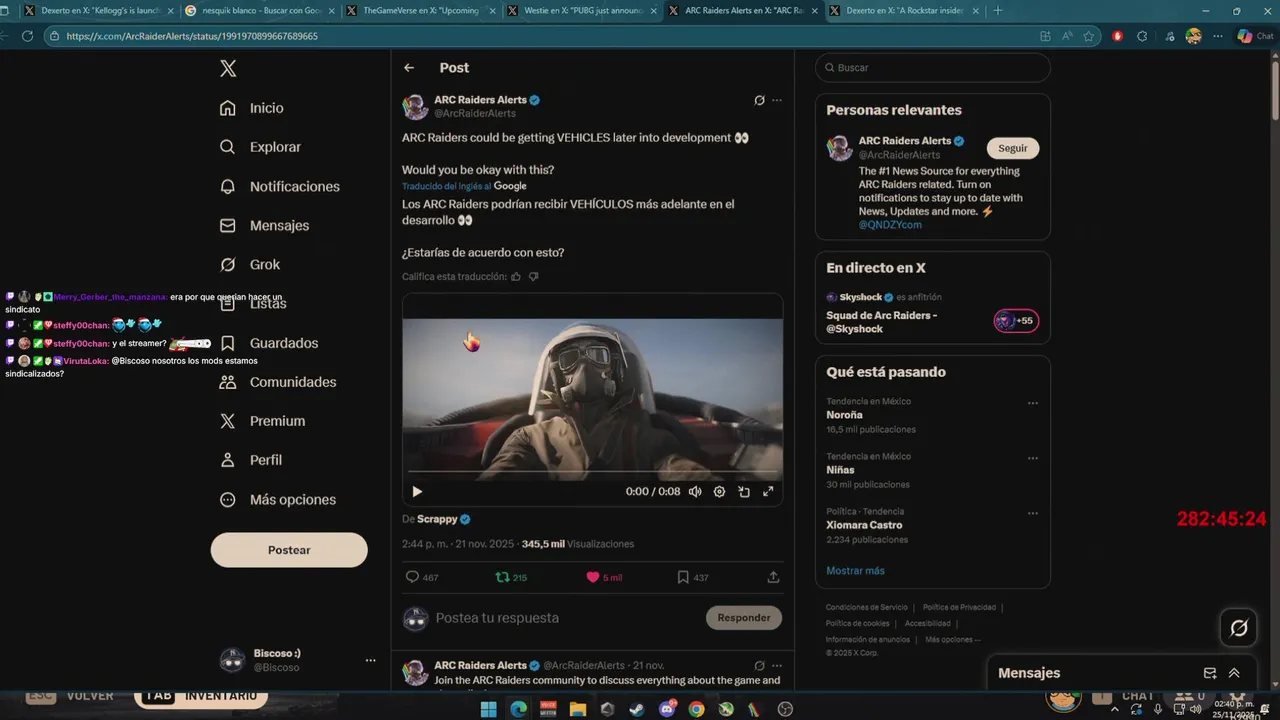Open the three-dot menu on main post
Image resolution: width=1280 pixels, height=720 pixels.
click(777, 101)
